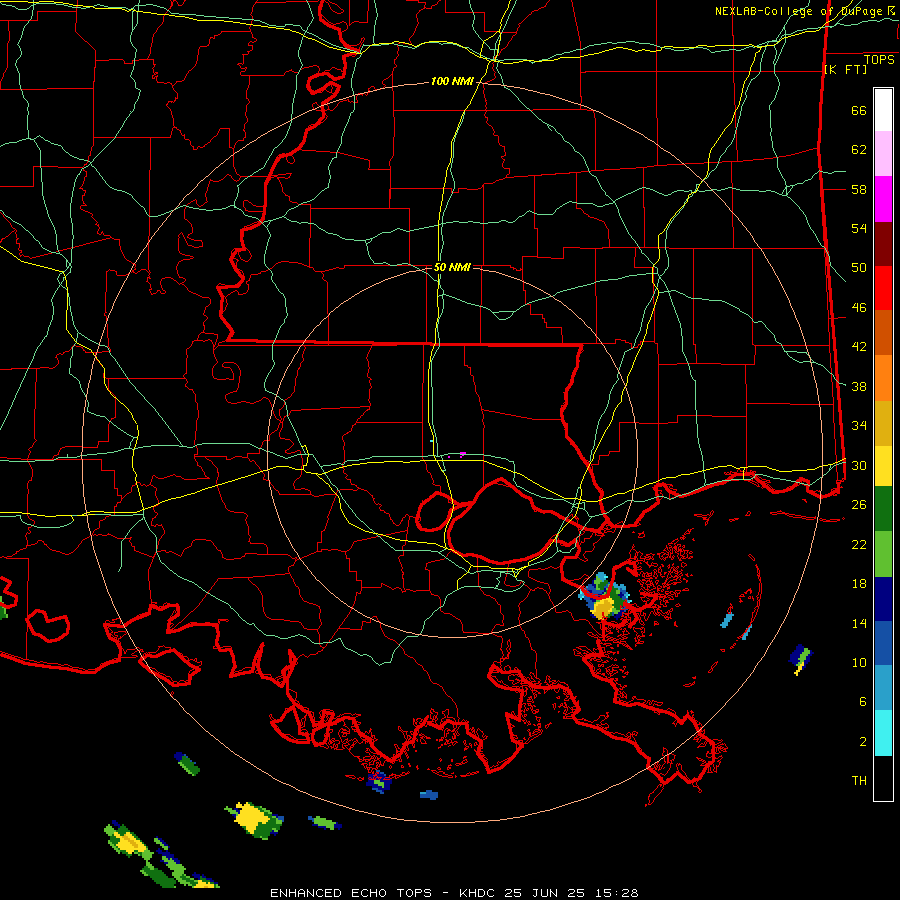Viewport: 900px width, 900px height.
Task: Click the "58" legend value
Action: click(x=859, y=189)
